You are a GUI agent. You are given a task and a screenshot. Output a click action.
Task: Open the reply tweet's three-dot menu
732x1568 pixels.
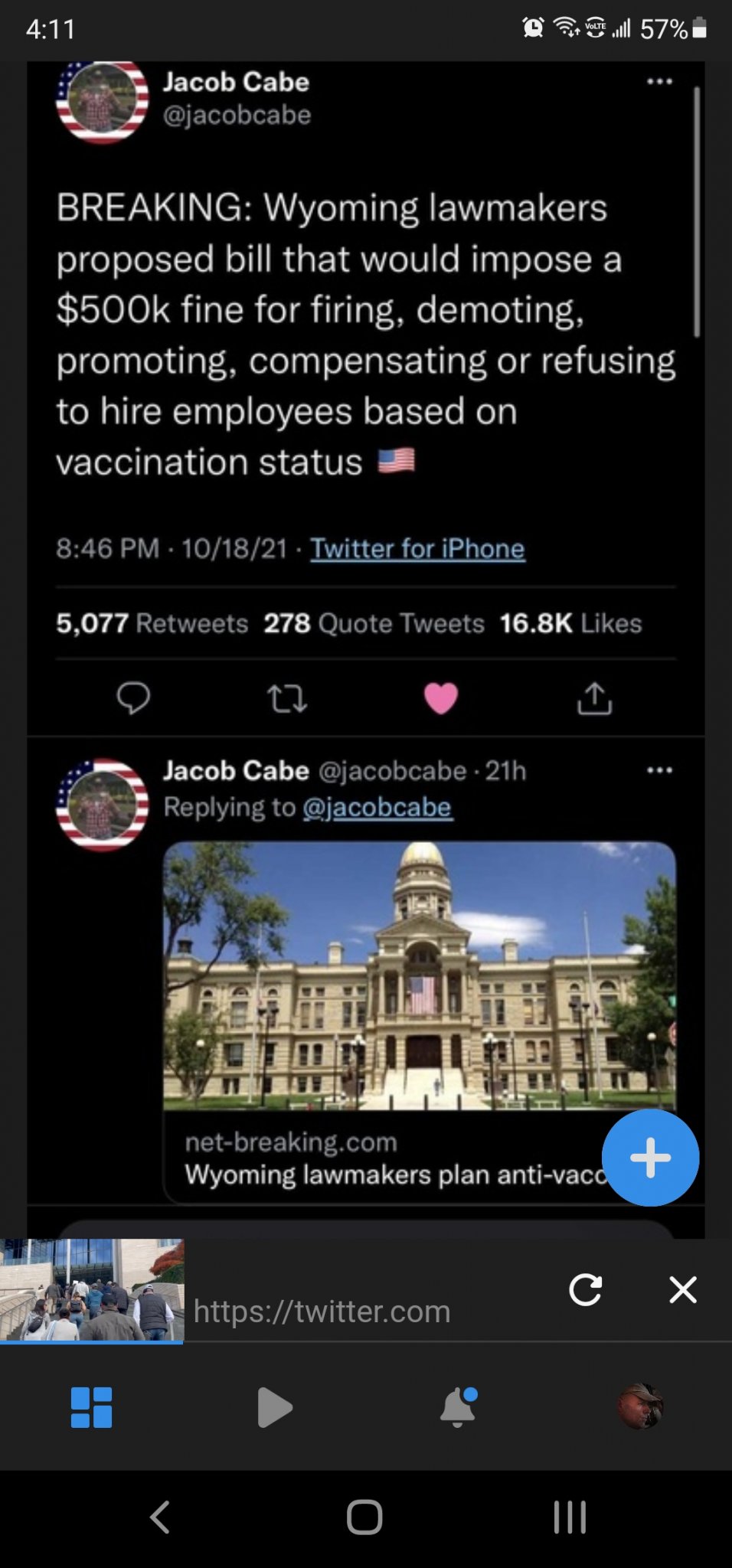(659, 770)
